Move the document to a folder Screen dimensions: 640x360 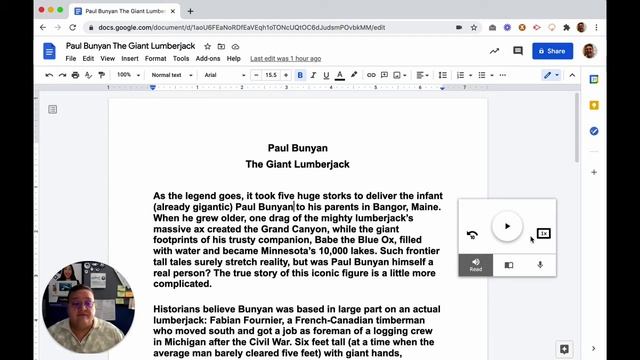(221, 47)
